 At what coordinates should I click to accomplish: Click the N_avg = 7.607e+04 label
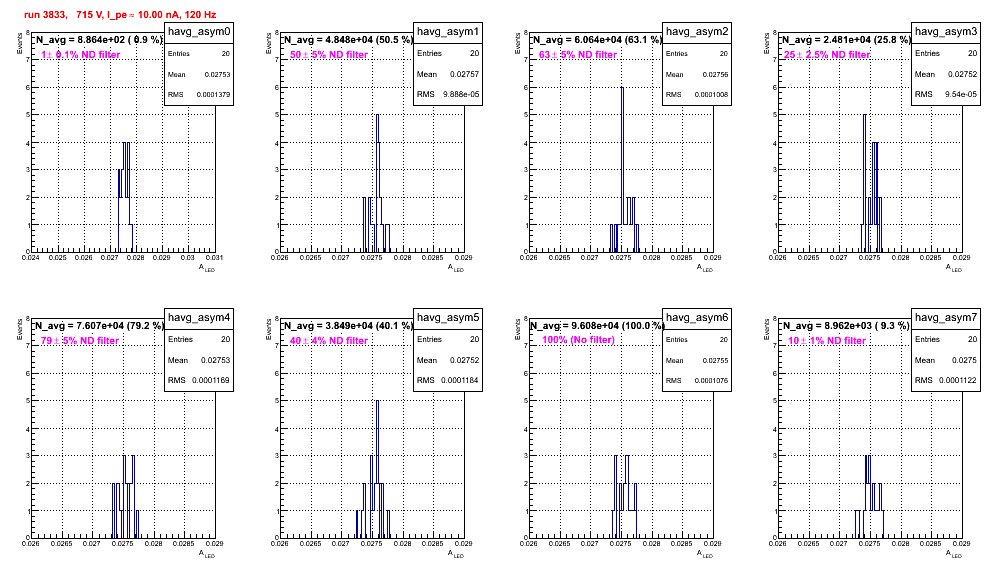click(x=99, y=326)
